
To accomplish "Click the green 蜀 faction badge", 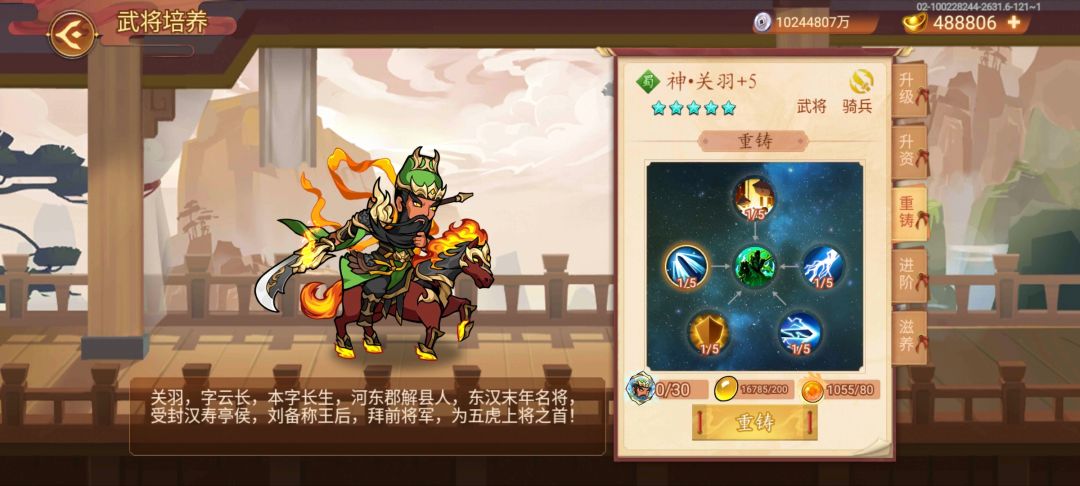I will [x=647, y=81].
